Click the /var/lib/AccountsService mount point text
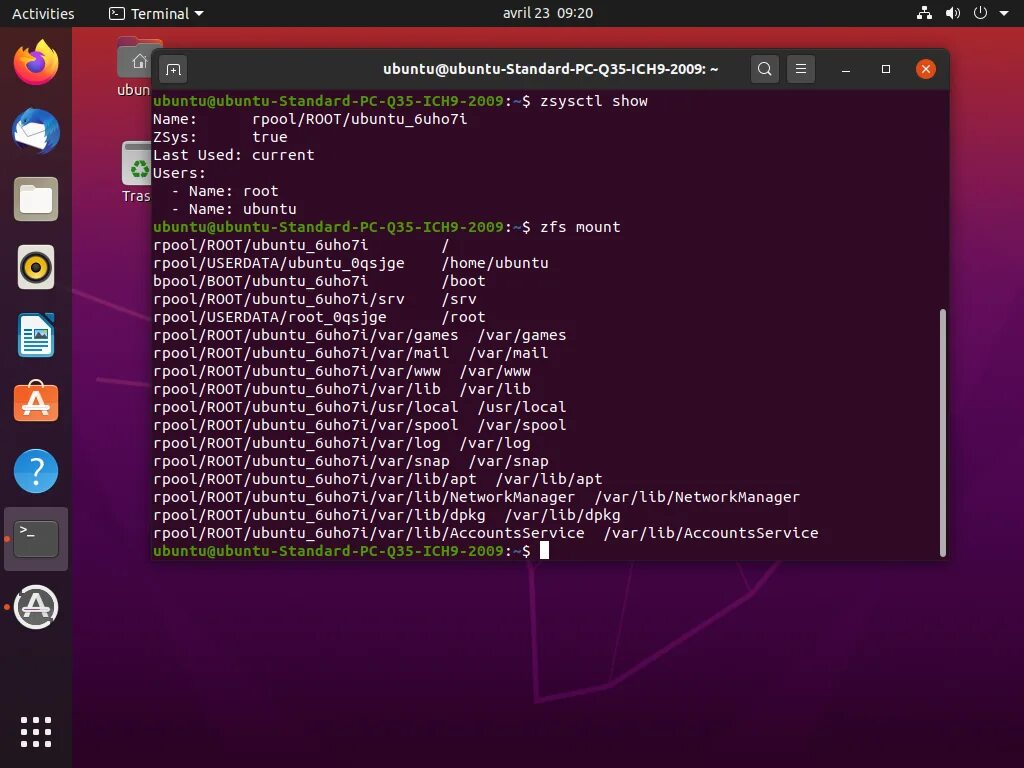The height and width of the screenshot is (768, 1024). [x=711, y=534]
